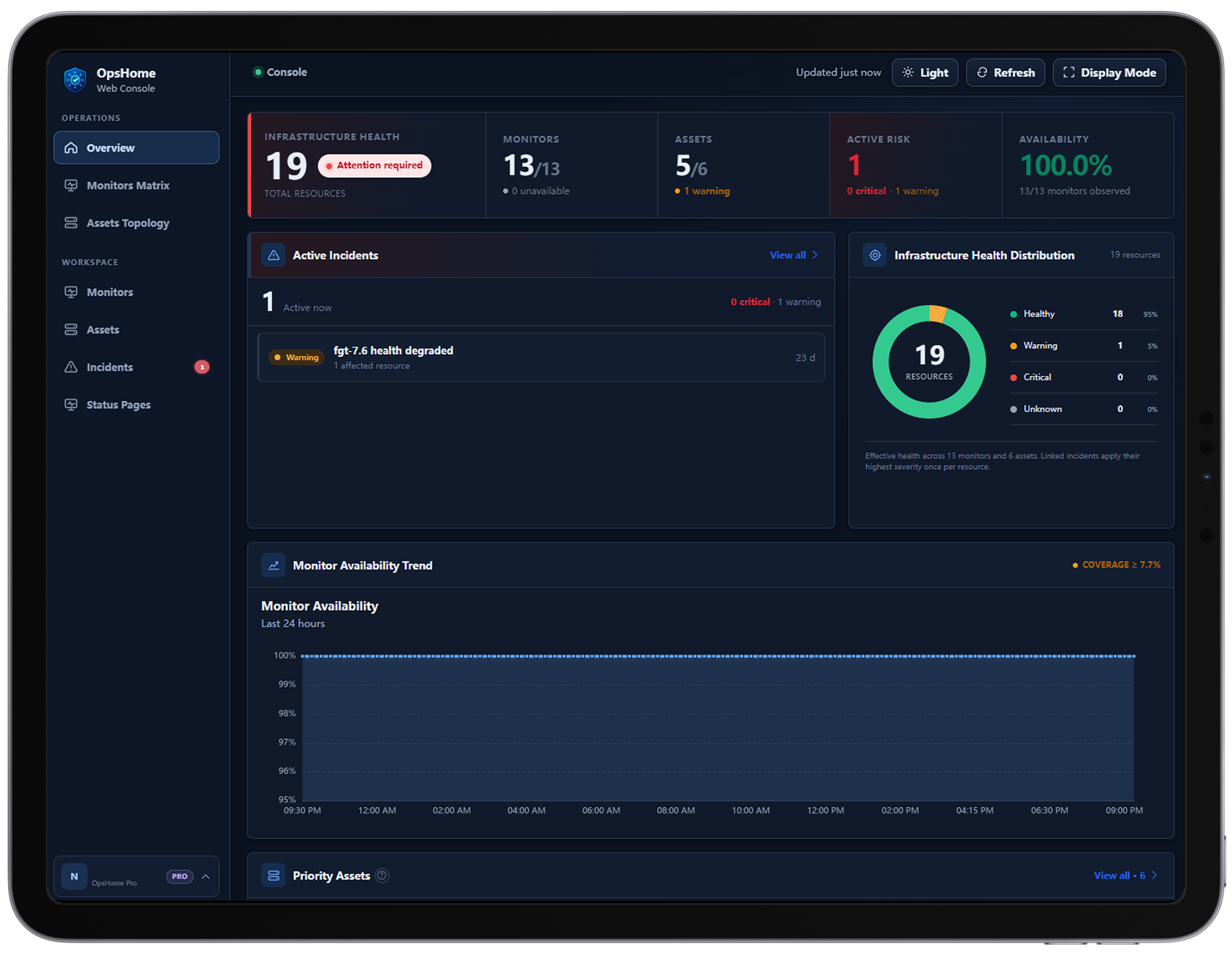Open the Incidents page
This screenshot has width=1232, height=953.
click(136, 367)
